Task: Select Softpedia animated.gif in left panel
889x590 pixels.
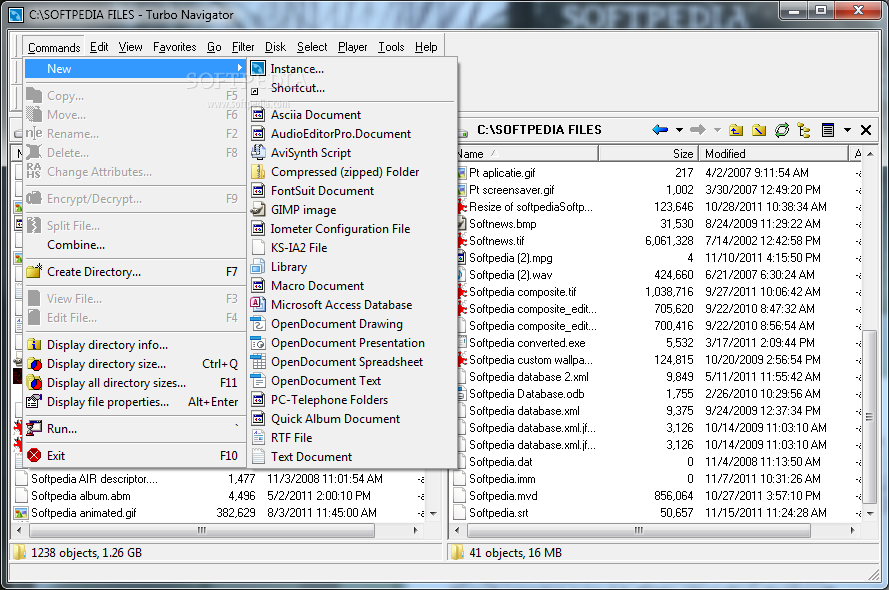Action: click(83, 513)
